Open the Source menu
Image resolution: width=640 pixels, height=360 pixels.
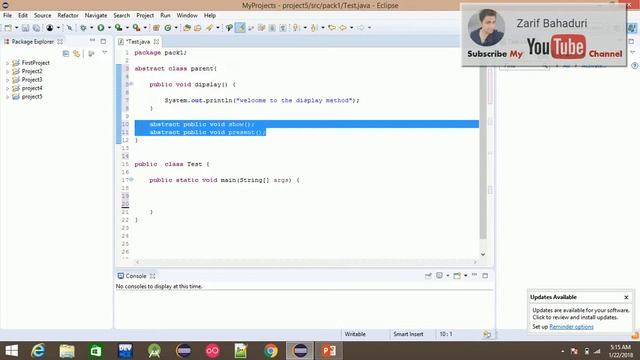(x=42, y=16)
